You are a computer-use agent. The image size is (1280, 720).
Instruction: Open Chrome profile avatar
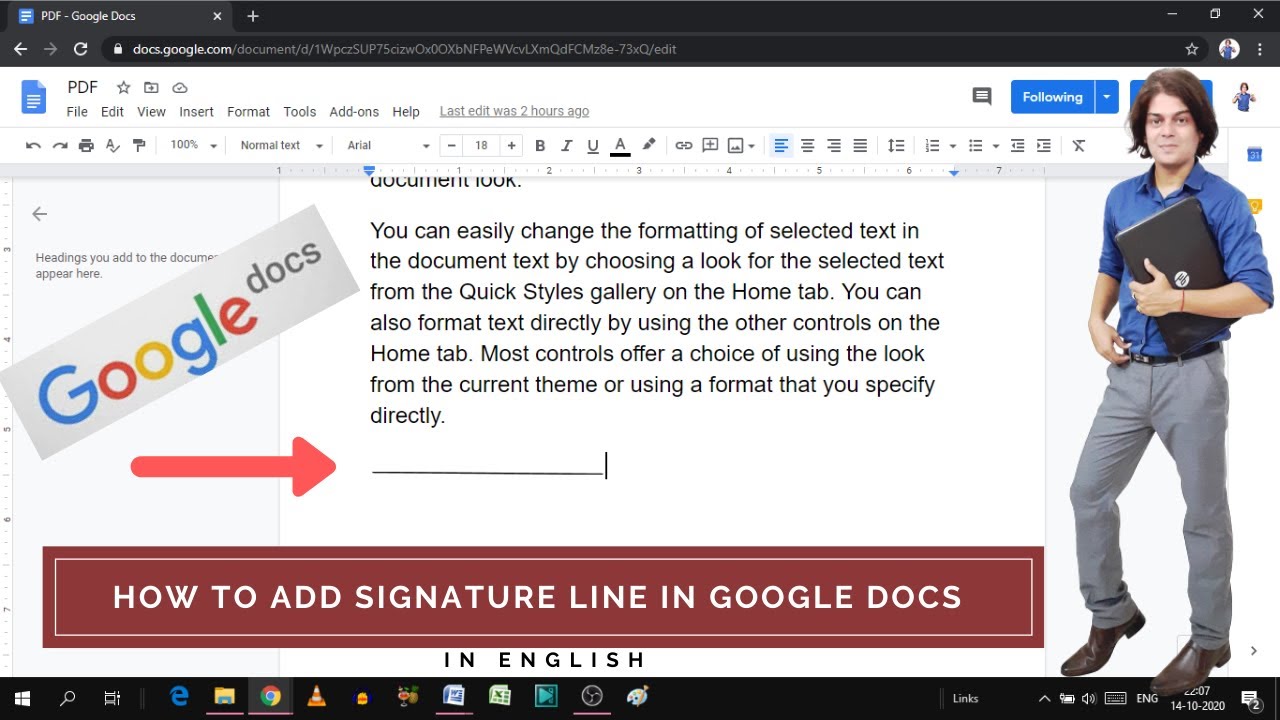(1230, 49)
